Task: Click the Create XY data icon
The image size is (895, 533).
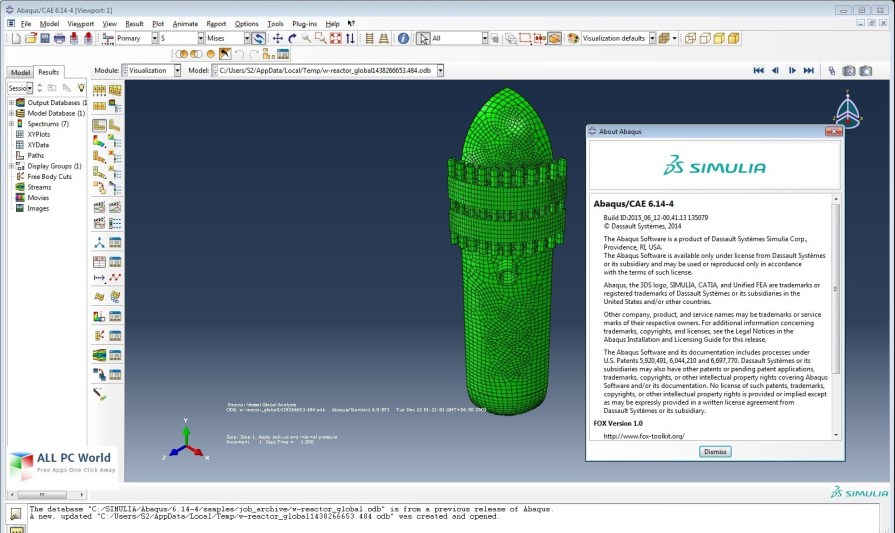Action: coord(99,262)
